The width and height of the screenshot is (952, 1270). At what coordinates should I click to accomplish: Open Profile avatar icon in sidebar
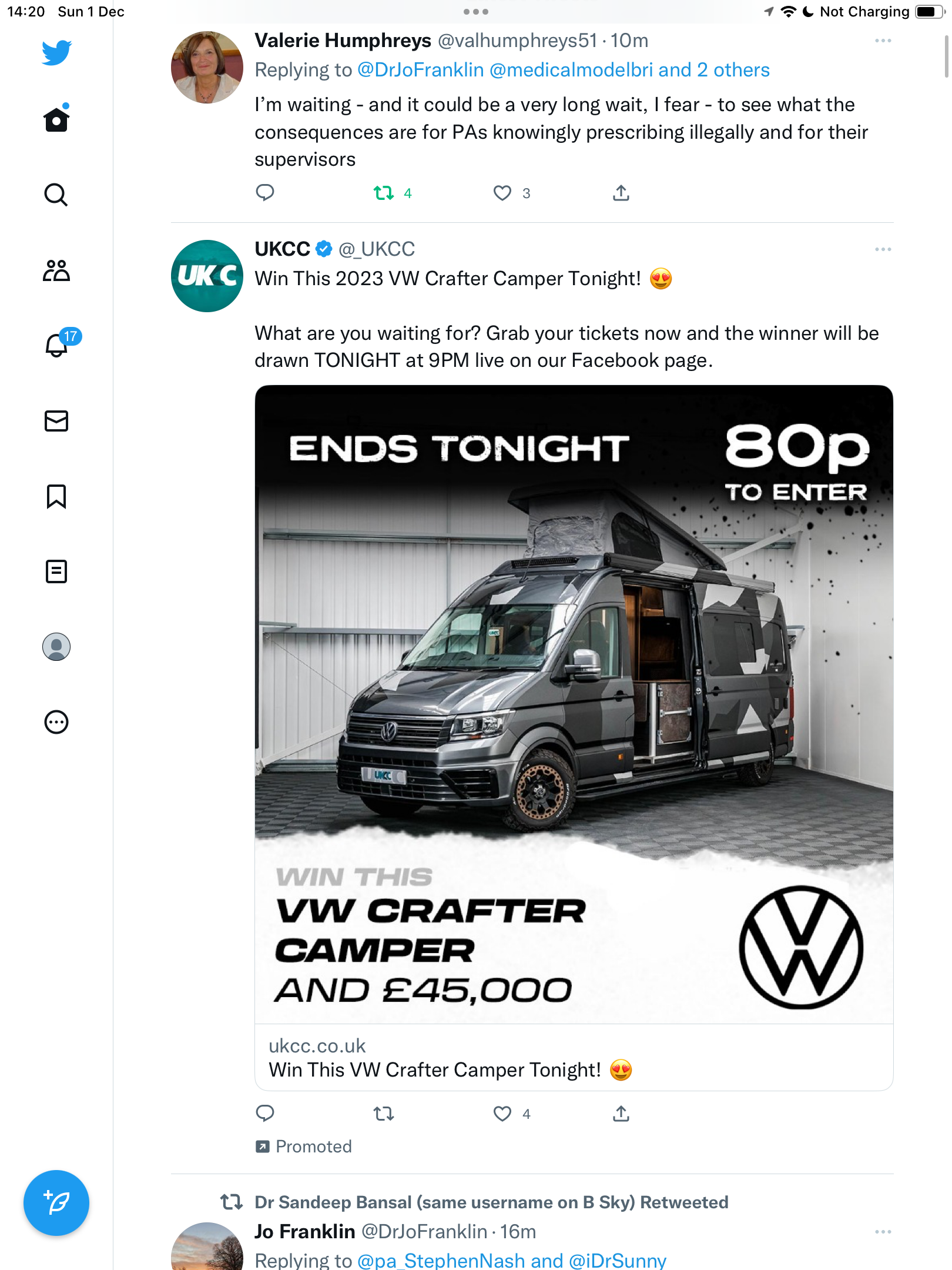56,647
